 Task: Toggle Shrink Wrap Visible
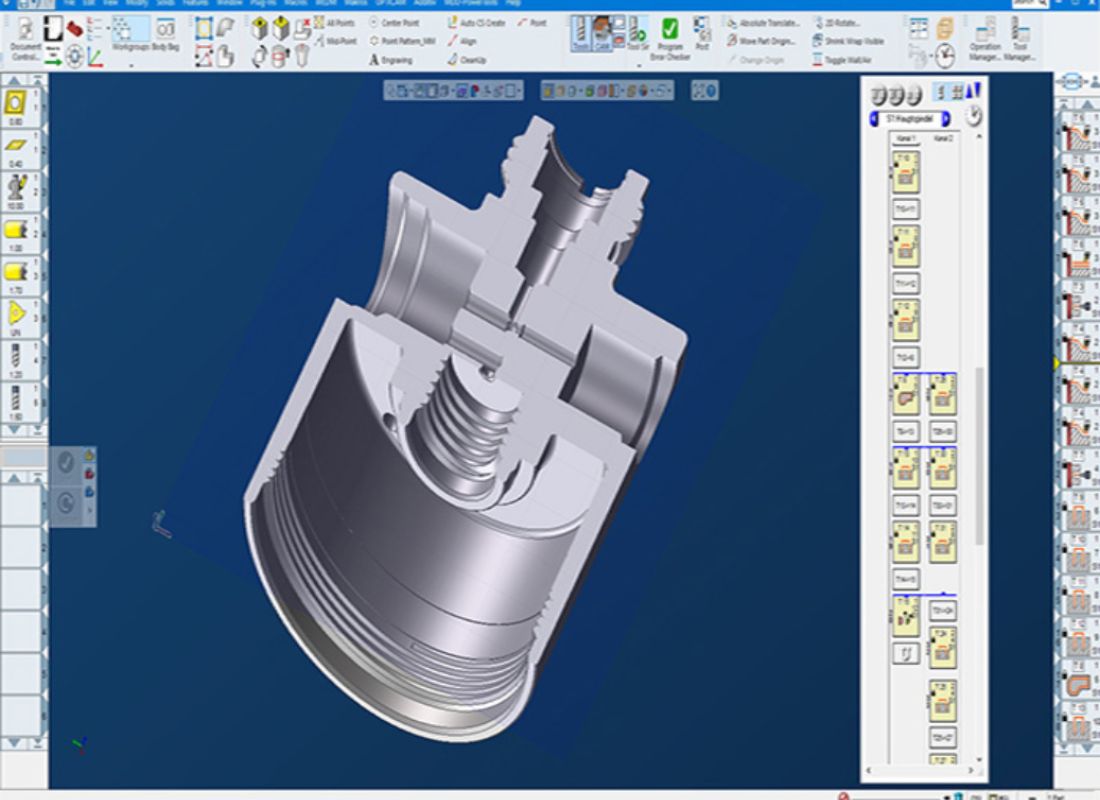[x=847, y=41]
